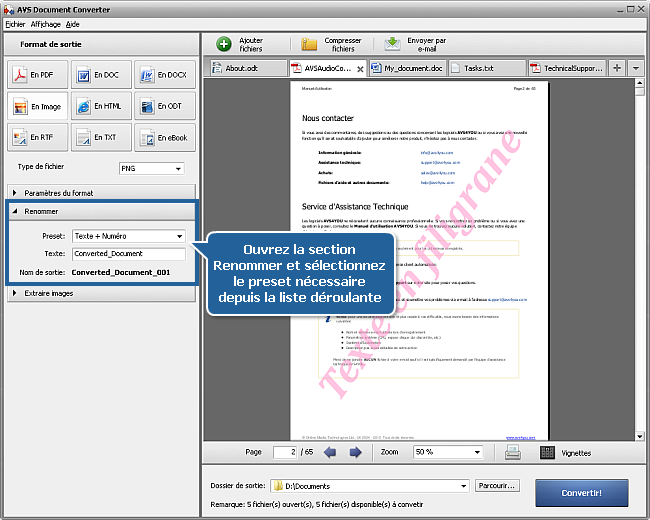Click the green Ajouter fichiers plus icon

click(224, 44)
